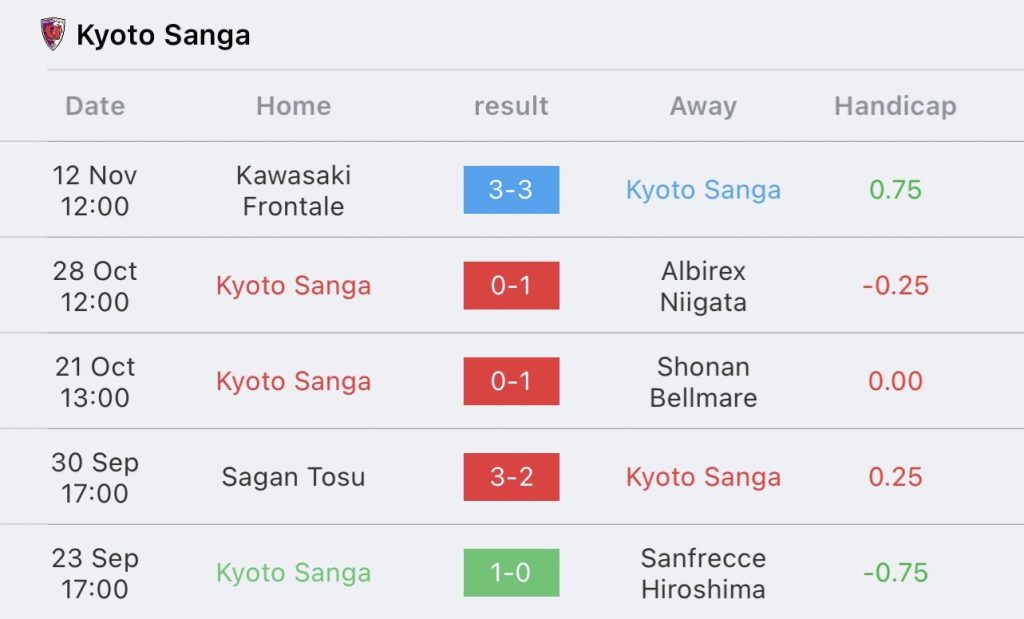Open the 0-1 score against Albirex Niigata

[511, 285]
